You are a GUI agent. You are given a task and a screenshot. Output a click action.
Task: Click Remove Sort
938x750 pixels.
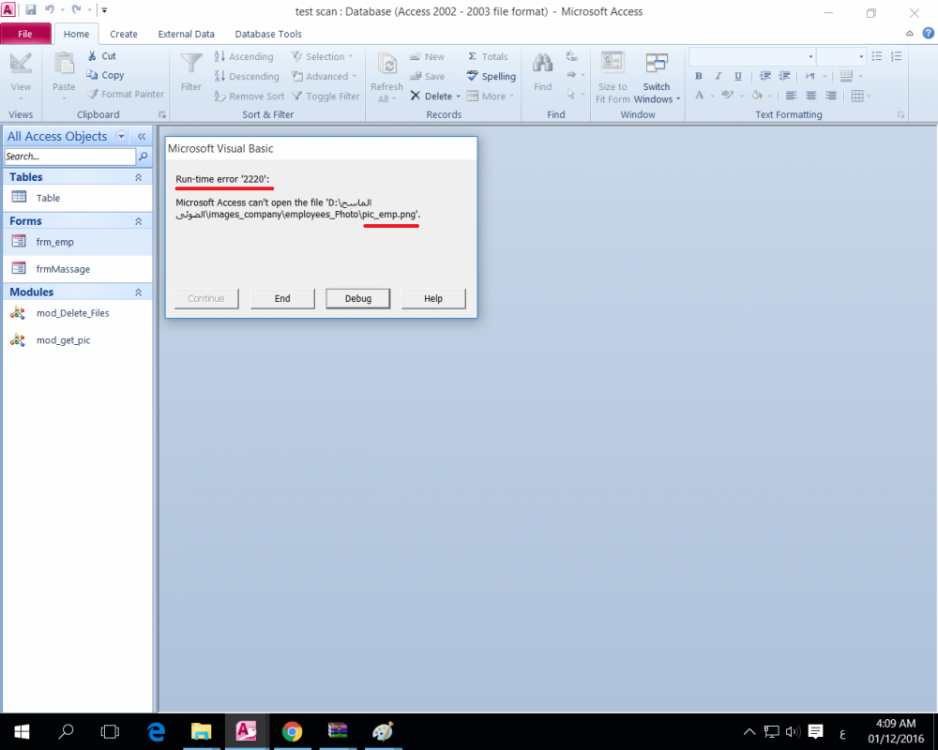coord(249,96)
